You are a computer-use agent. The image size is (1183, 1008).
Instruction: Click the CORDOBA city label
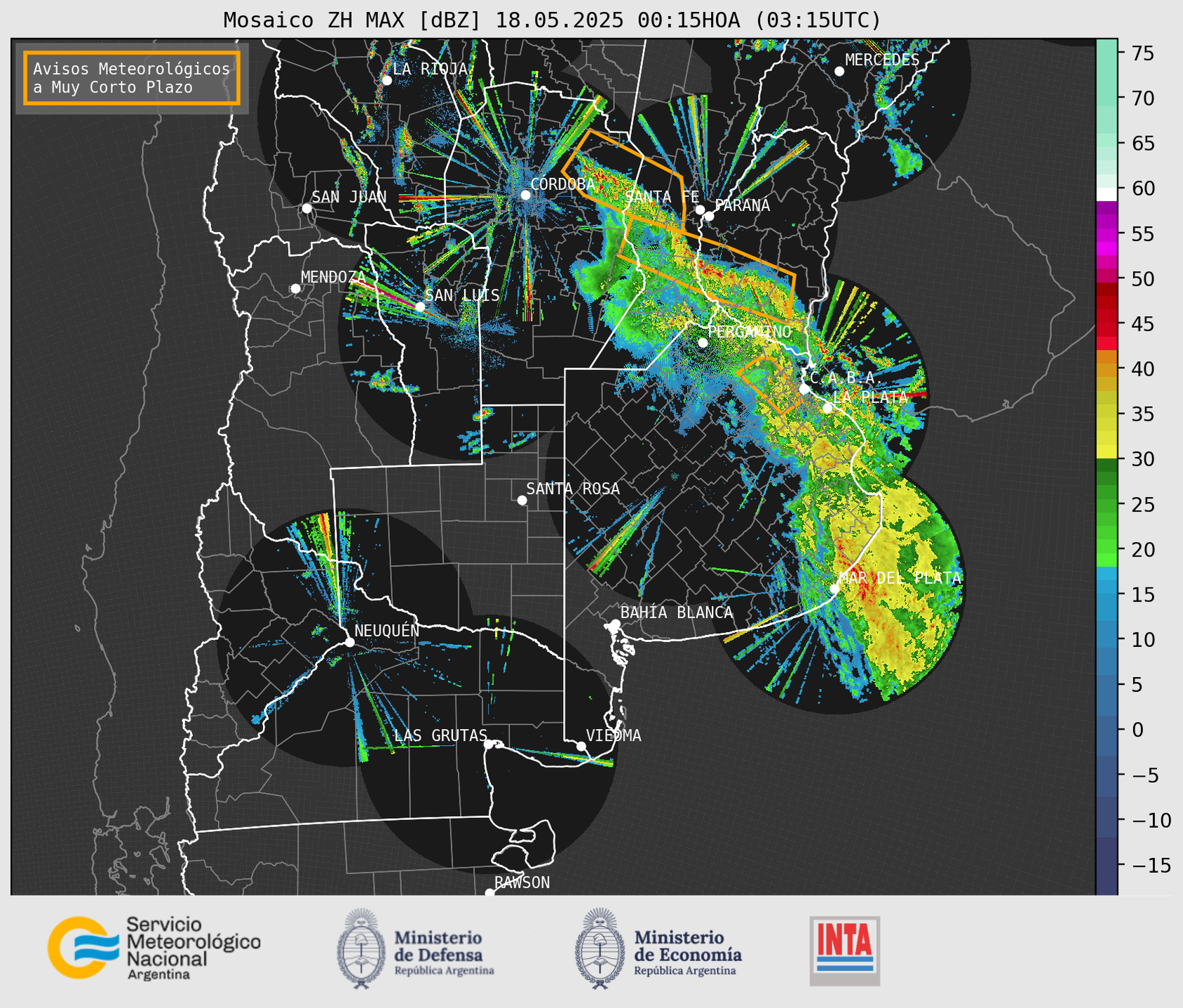coord(562,184)
